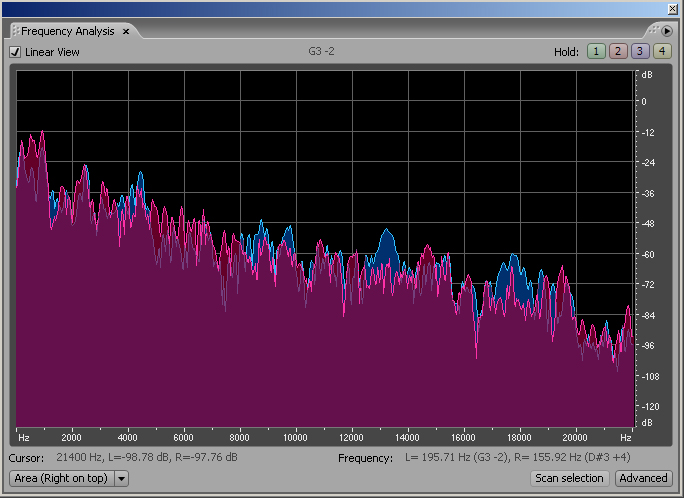Uncheck the Linear View checkbox
684x498 pixels.
[x=15, y=52]
